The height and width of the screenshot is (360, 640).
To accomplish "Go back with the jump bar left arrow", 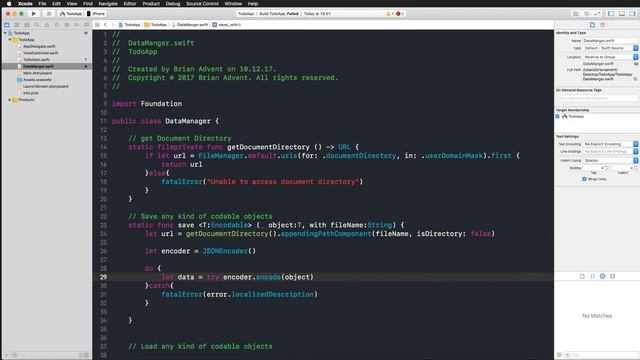I will [105, 25].
